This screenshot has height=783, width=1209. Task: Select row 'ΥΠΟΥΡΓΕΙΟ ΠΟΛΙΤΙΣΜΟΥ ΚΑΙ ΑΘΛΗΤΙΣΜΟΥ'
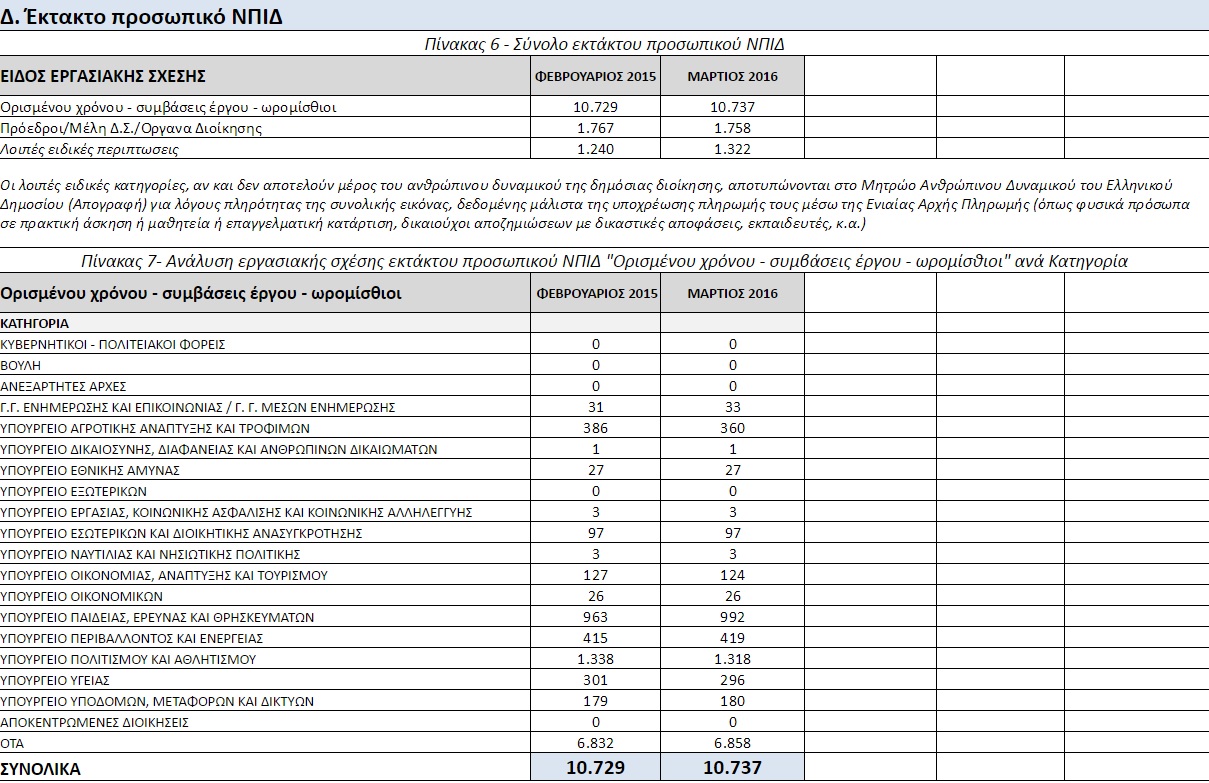coord(128,659)
